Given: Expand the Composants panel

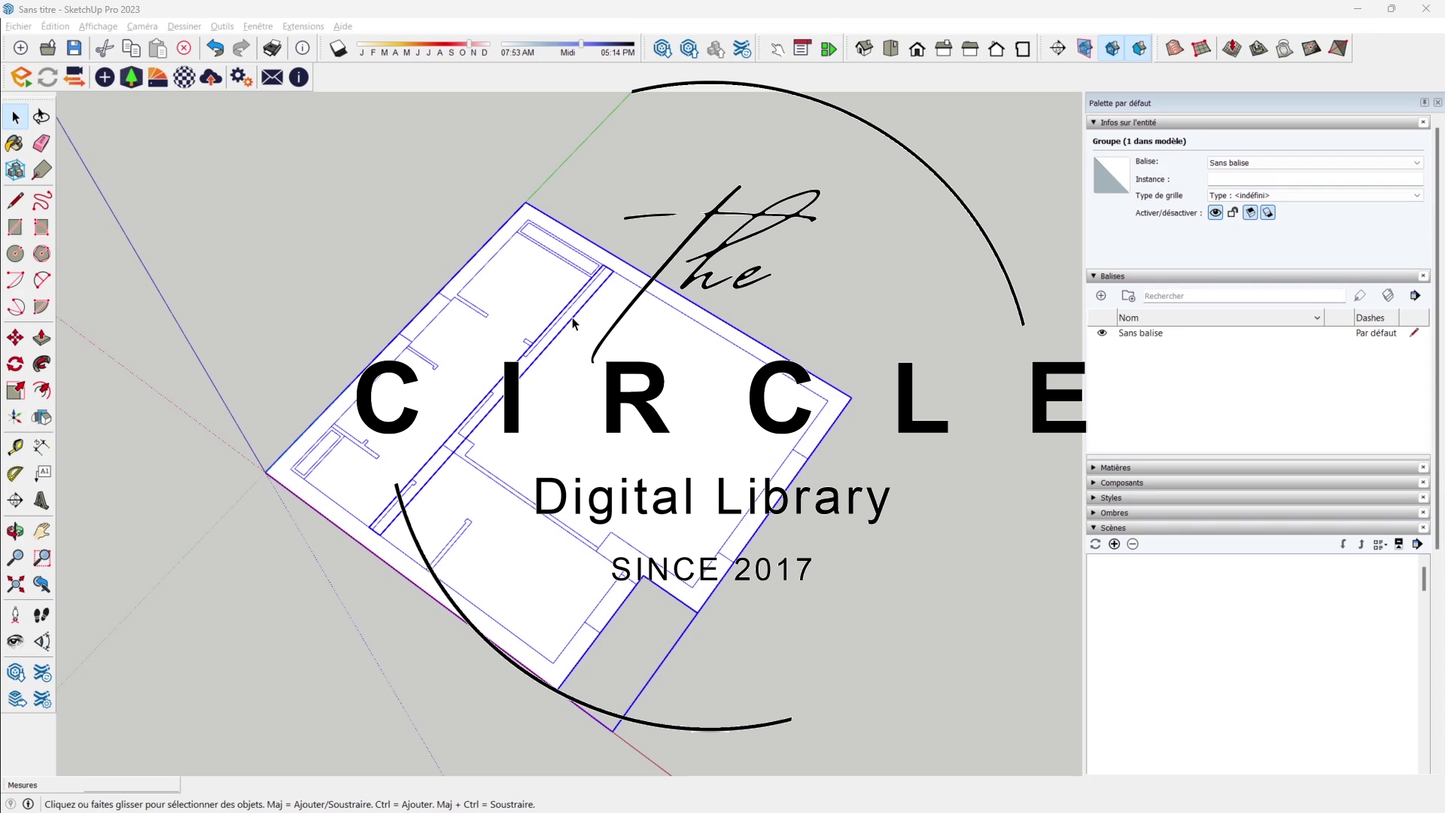Looking at the screenshot, I should tap(1121, 483).
